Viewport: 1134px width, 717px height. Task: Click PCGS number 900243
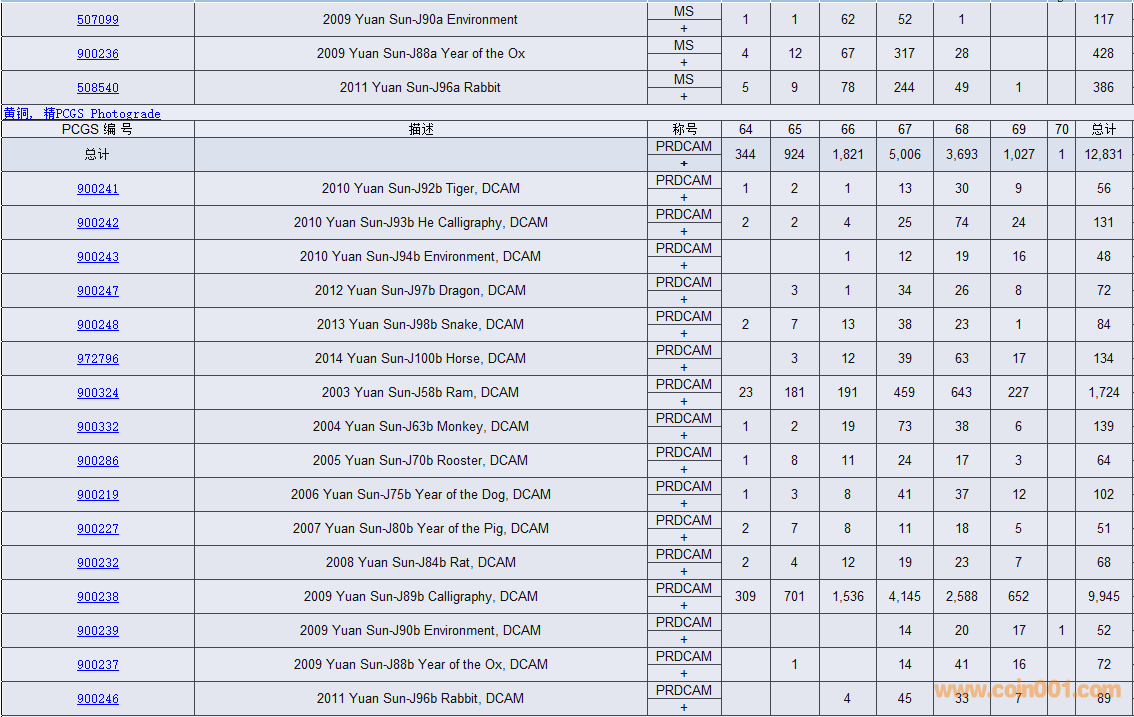pos(98,257)
